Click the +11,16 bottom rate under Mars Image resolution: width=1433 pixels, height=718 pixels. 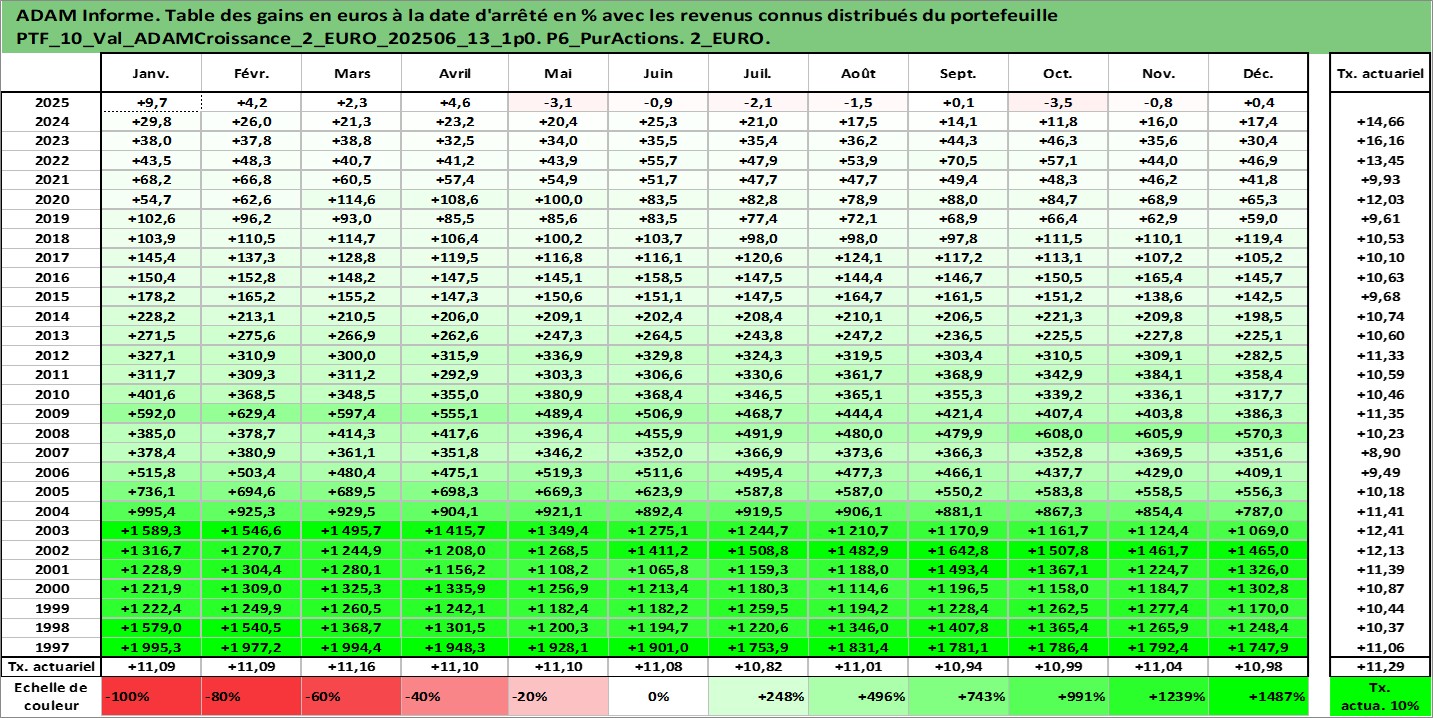pos(351,666)
